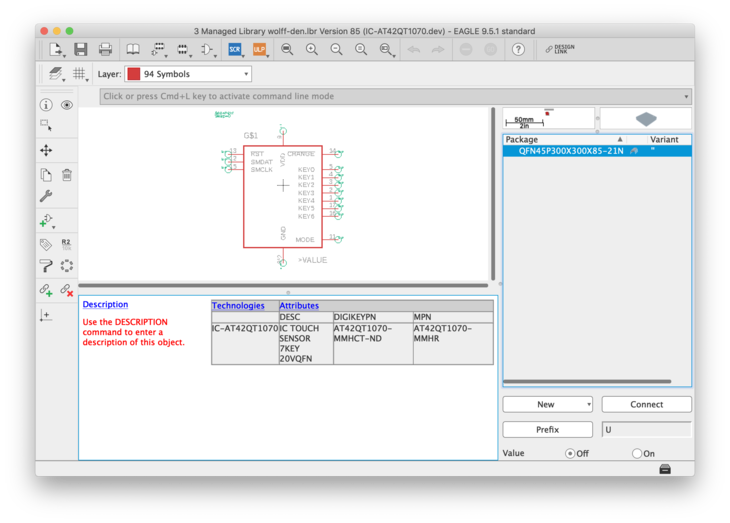
Task: Set Value to Off
Action: (570, 453)
